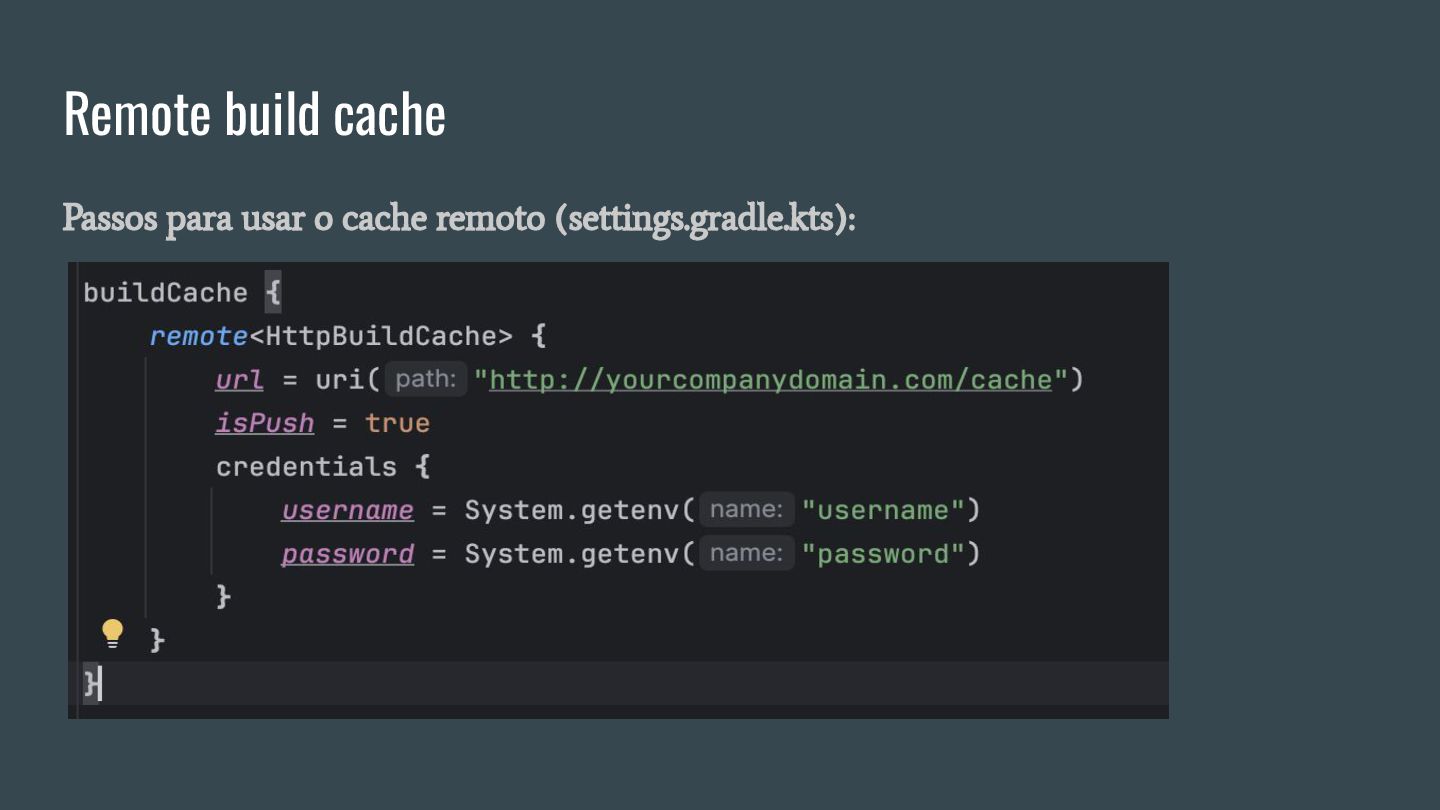Click the yellow lightbulb quick-fix icon
Screen dimensions: 1440x810
coord(112,633)
